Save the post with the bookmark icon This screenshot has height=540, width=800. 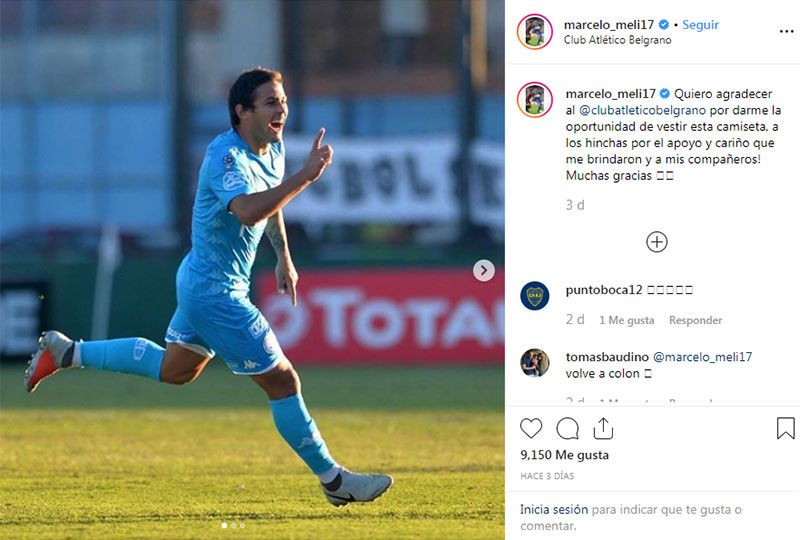[786, 428]
